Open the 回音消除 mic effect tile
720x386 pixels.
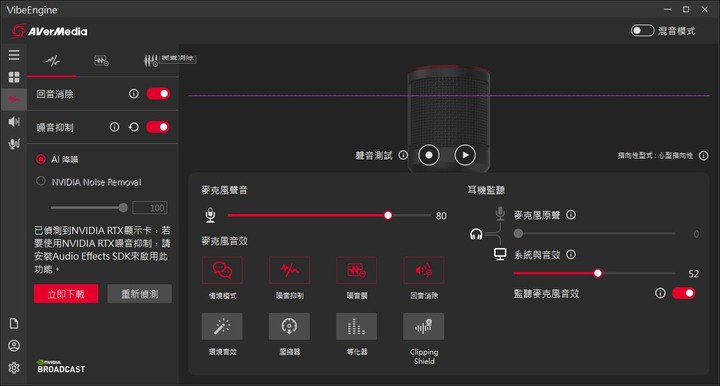pyautogui.click(x=424, y=270)
